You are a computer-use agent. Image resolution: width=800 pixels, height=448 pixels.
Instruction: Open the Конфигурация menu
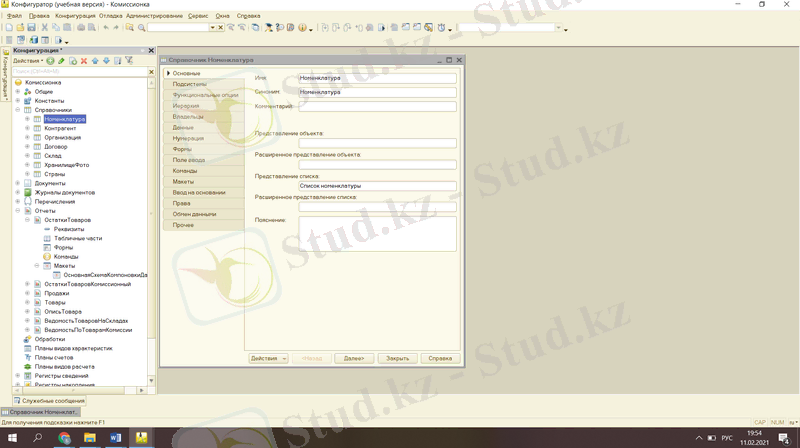pyautogui.click(x=75, y=16)
